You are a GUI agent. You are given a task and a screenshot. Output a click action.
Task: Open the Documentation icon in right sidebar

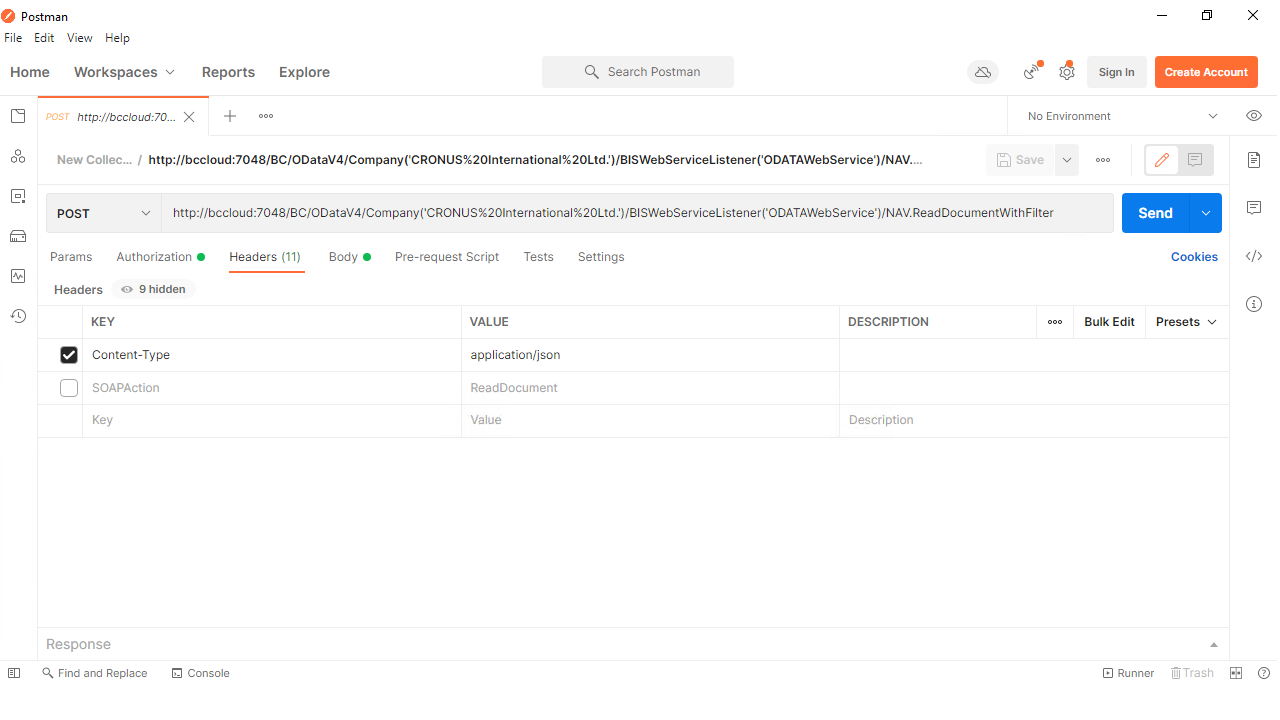pos(1254,160)
